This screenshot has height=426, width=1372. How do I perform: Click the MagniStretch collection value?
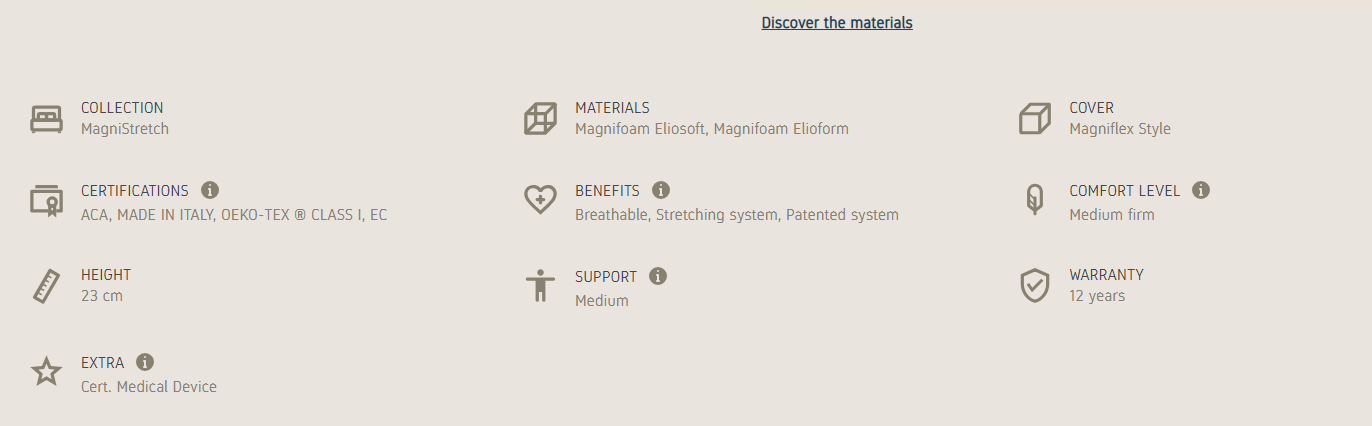pyautogui.click(x=125, y=129)
